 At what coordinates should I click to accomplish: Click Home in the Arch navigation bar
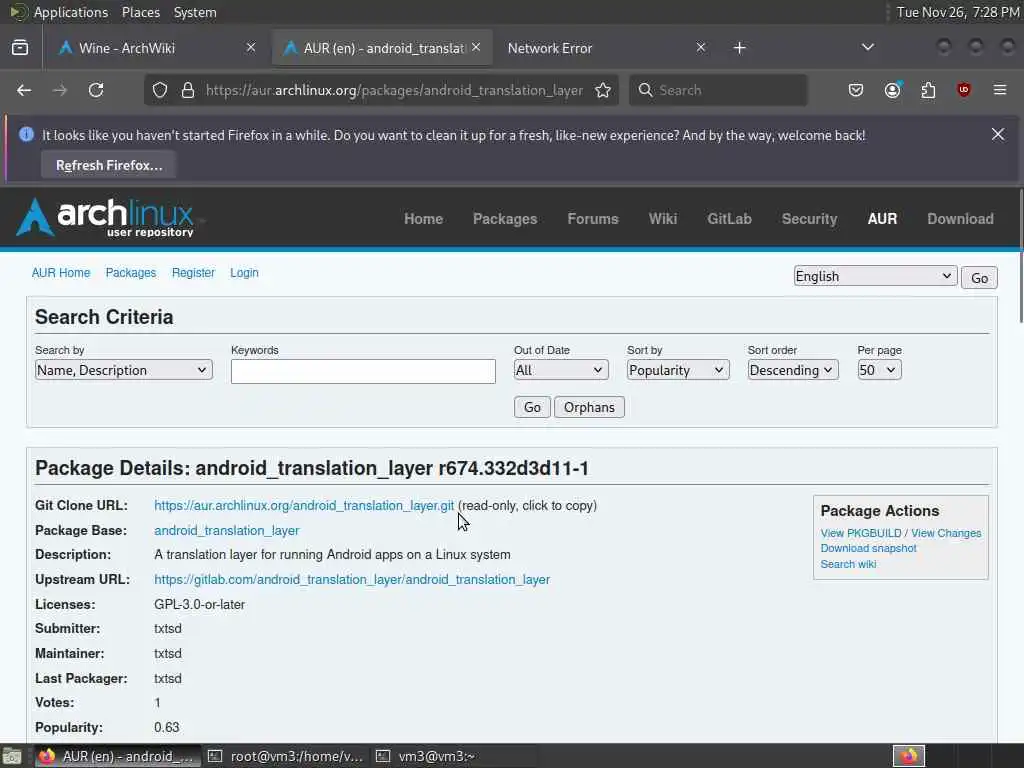(x=423, y=219)
